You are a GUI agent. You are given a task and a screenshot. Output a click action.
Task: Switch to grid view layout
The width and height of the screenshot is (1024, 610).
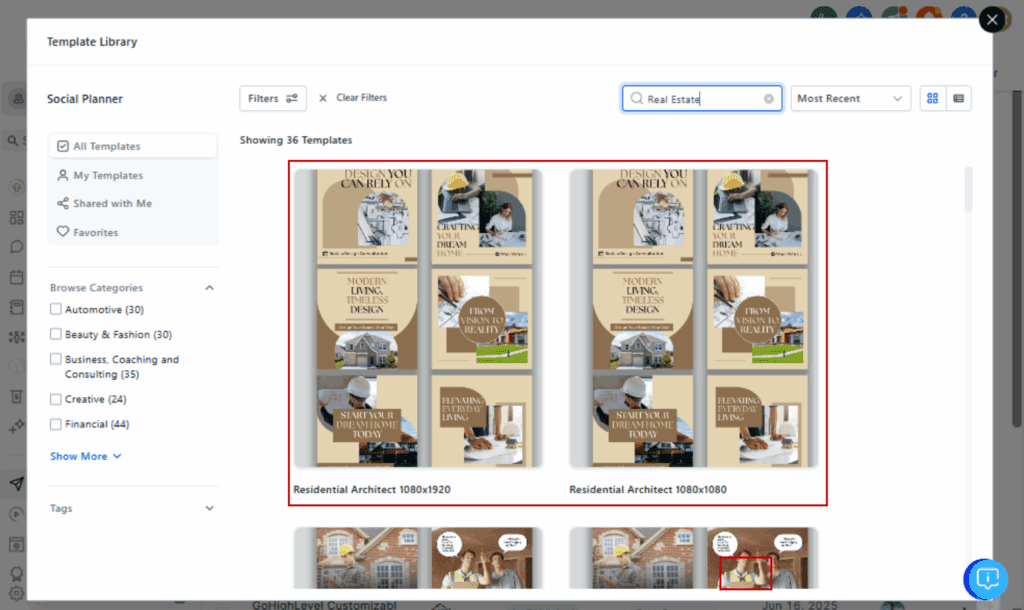pyautogui.click(x=933, y=98)
